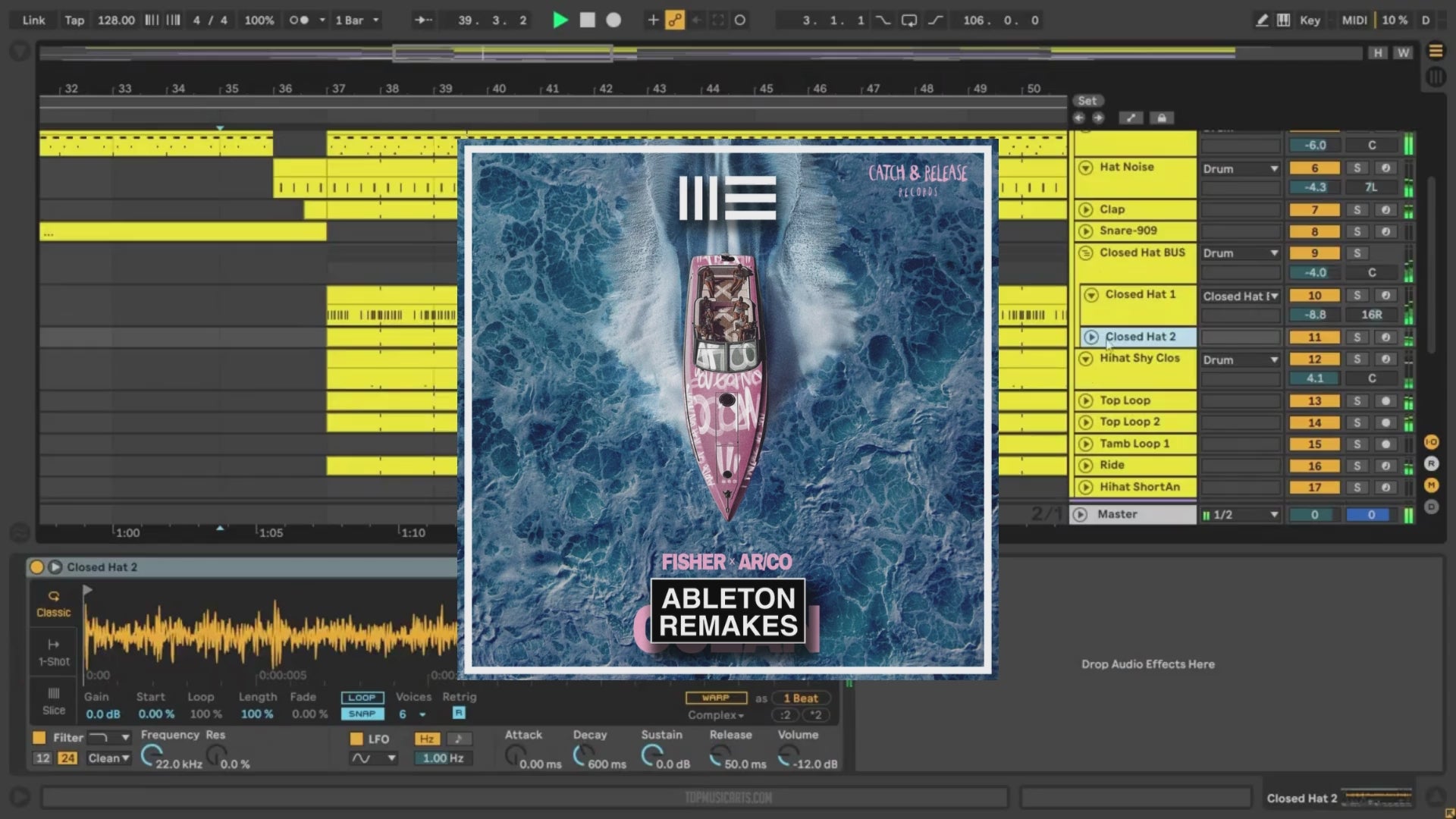Click the tempo field 128.00

tap(116, 20)
